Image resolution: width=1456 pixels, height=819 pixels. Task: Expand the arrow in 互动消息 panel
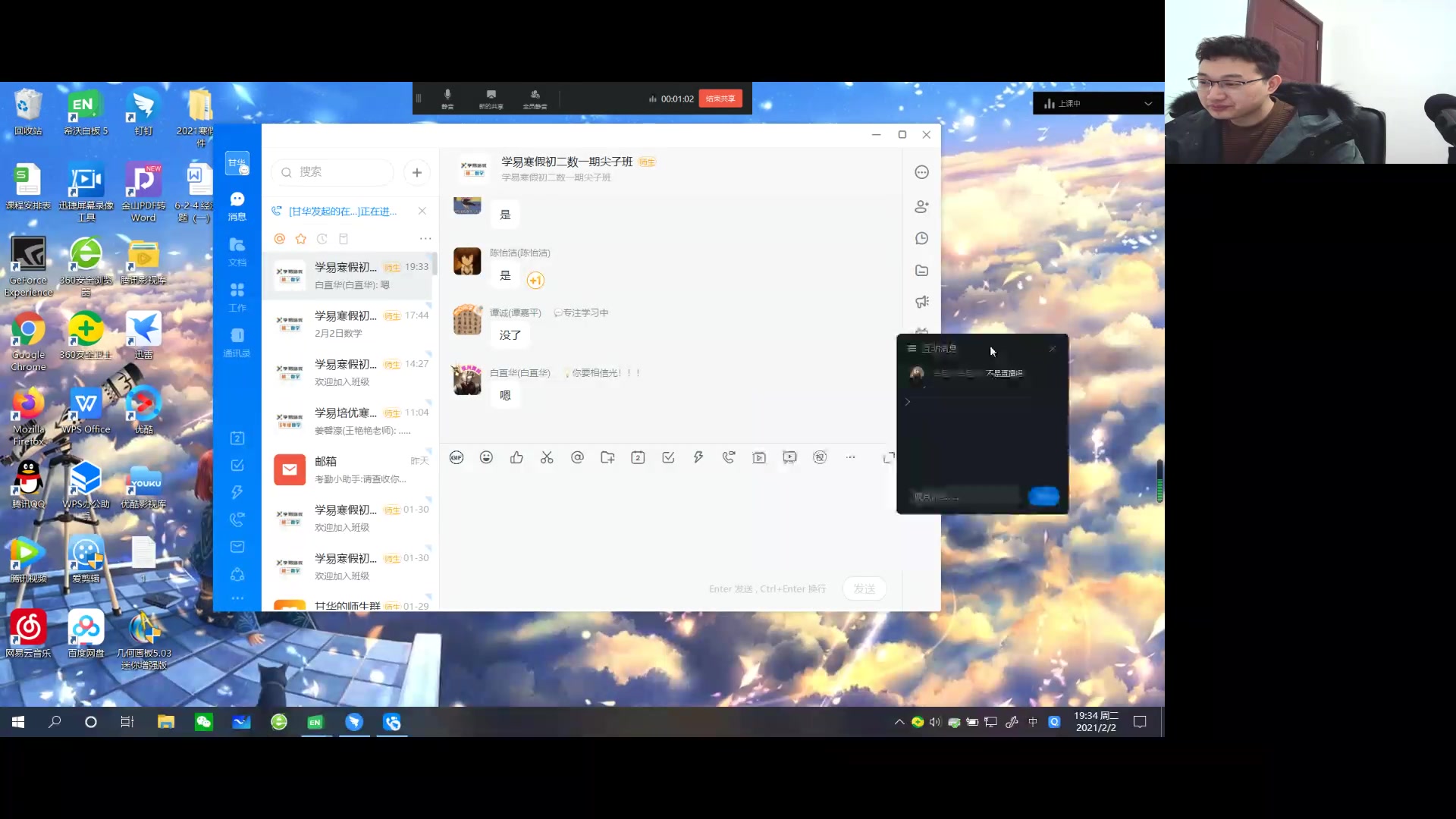(x=907, y=402)
